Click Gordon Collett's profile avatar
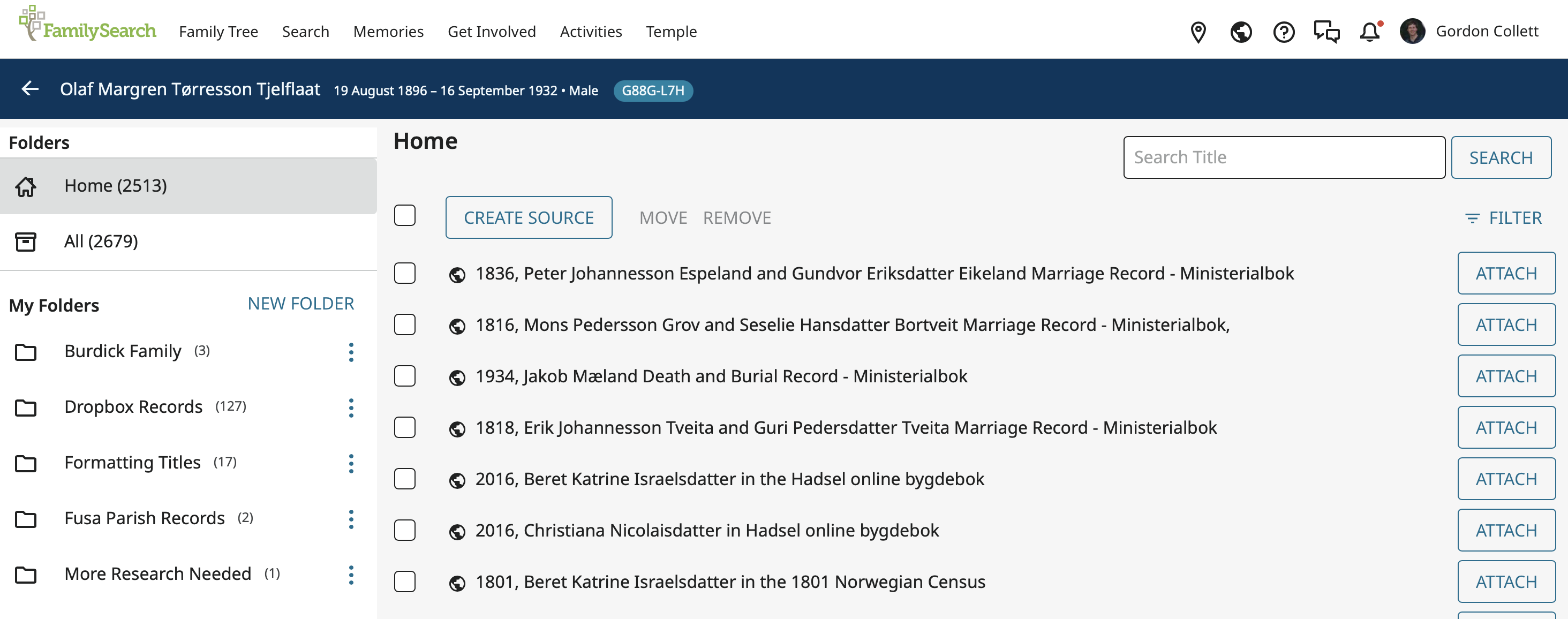This screenshot has height=619, width=1568. point(1412,31)
